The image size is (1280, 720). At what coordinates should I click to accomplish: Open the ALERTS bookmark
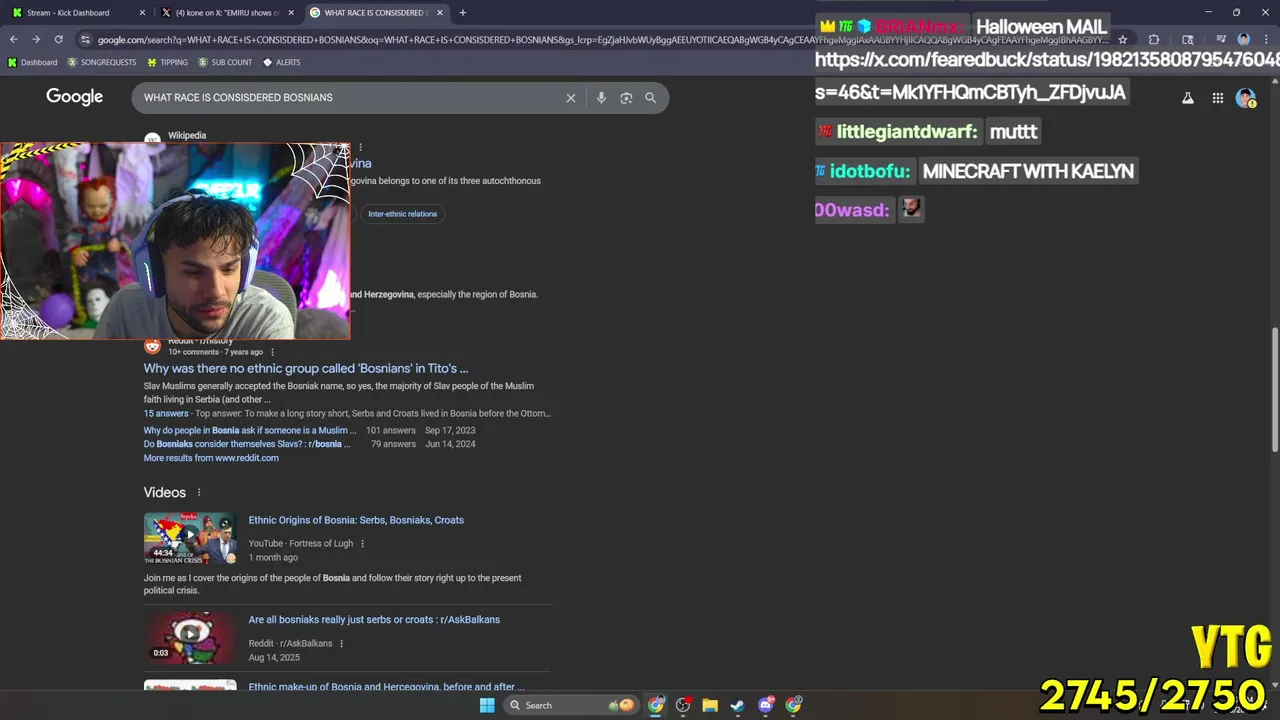click(281, 62)
